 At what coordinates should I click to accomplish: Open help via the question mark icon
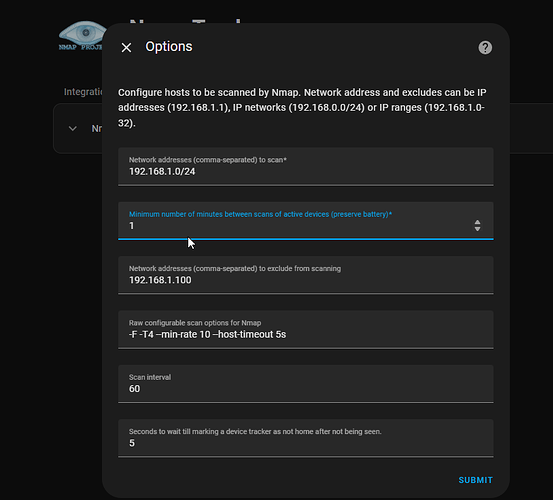[485, 48]
